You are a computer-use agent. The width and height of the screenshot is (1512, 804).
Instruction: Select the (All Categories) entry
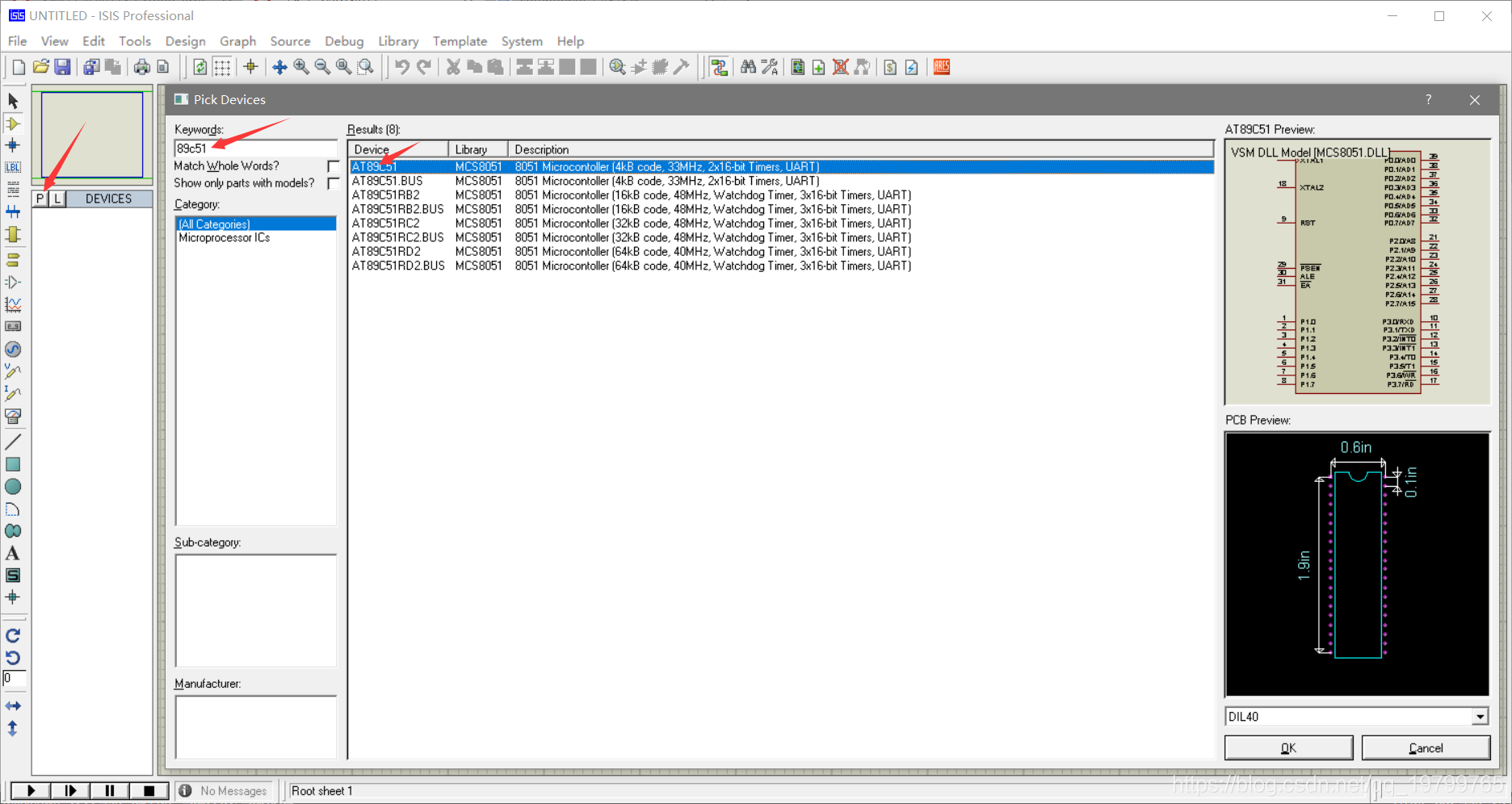[255, 224]
